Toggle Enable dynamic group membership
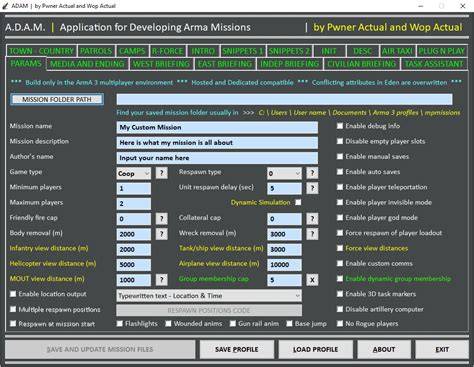 [340, 279]
